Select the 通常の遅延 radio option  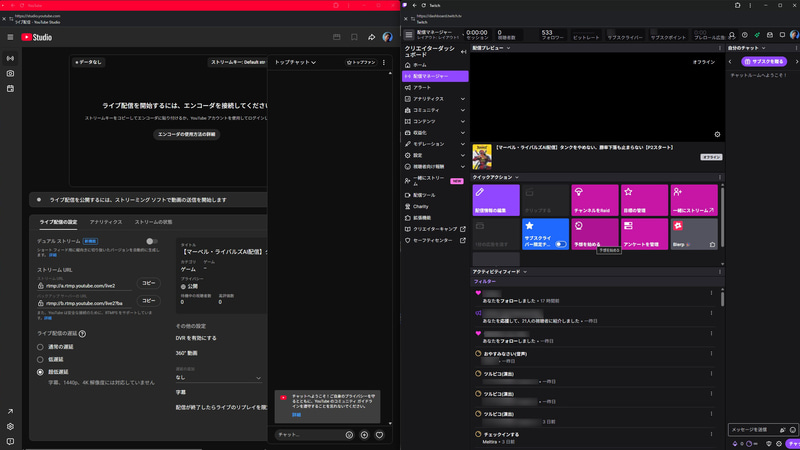click(x=40, y=347)
